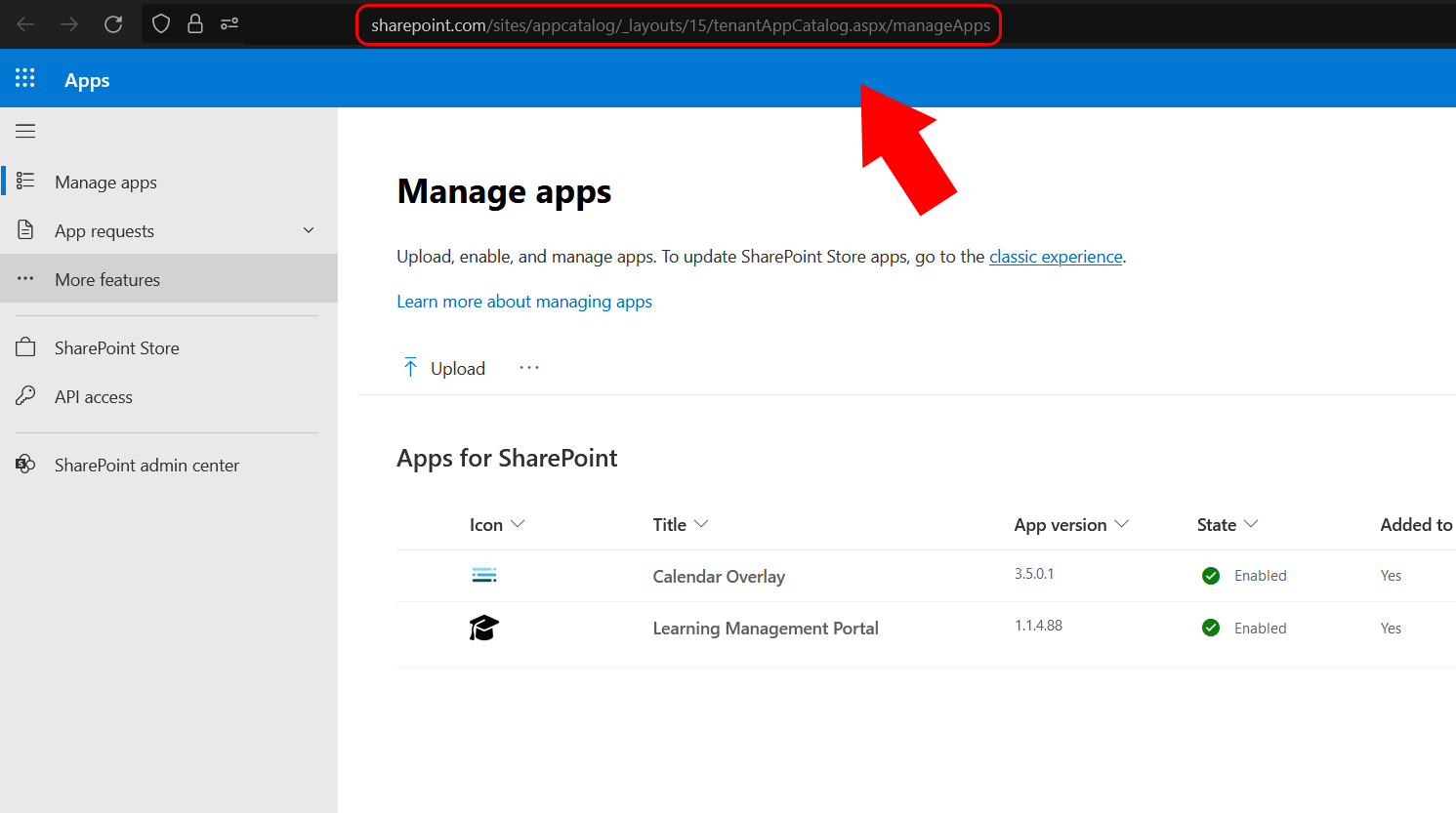Click the green Enabled checkmark for Learning Management Portal
The image size is (1456, 813).
[1211, 628]
